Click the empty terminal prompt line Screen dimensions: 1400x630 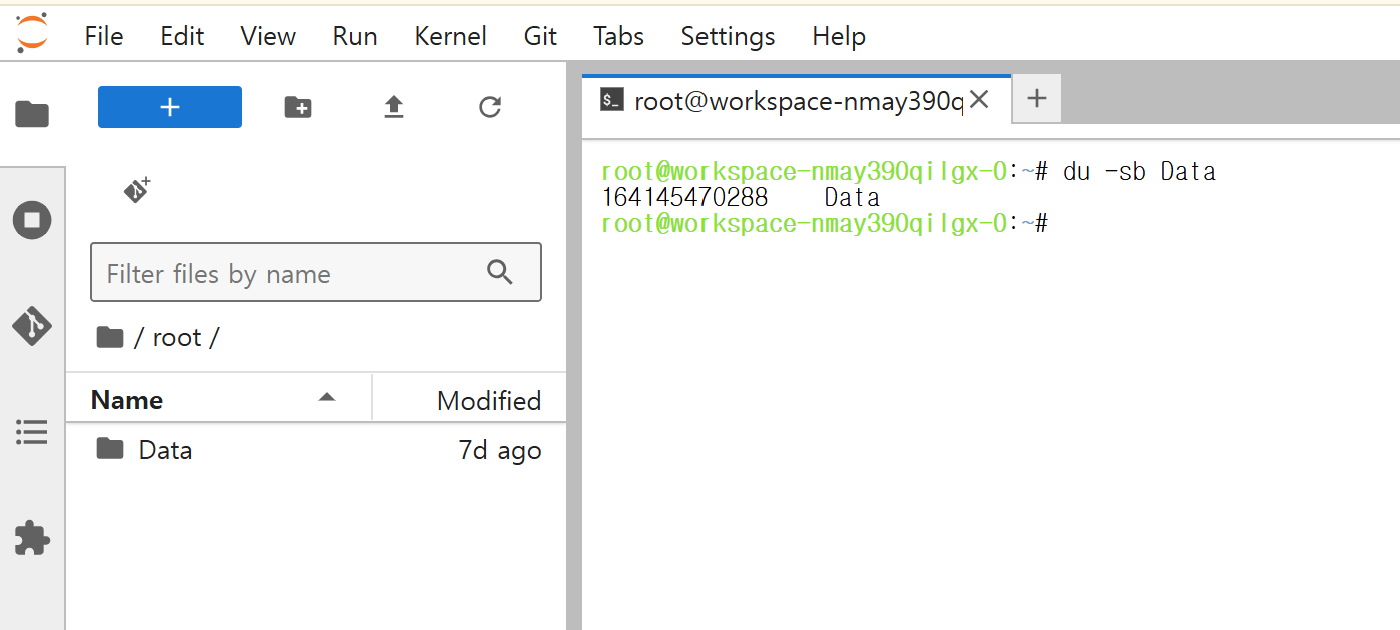[824, 224]
